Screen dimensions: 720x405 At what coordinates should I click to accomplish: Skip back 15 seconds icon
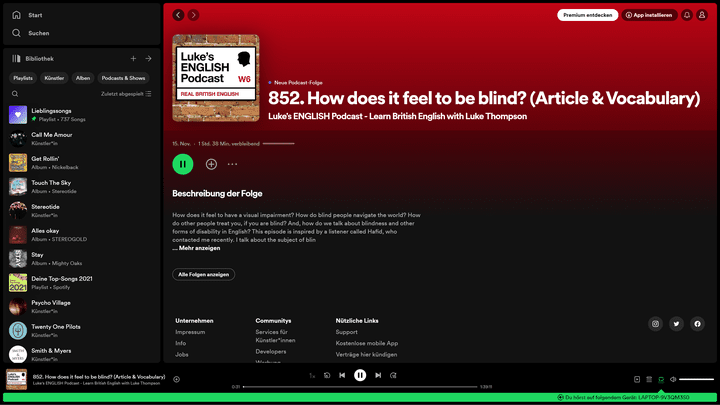(327, 375)
